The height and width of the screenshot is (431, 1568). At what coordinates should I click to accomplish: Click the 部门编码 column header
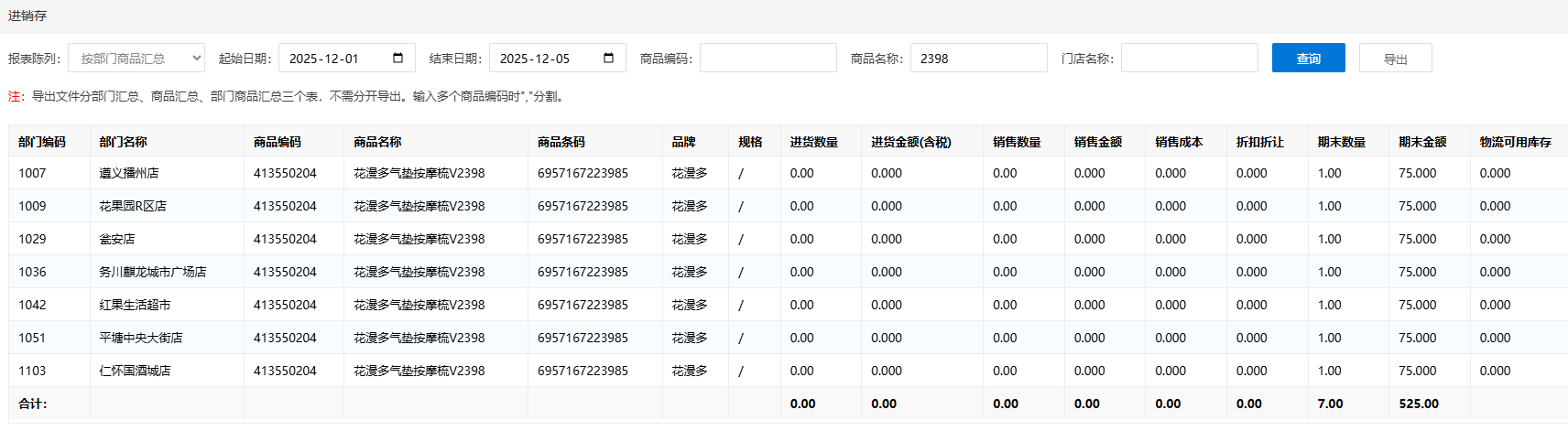click(42, 142)
